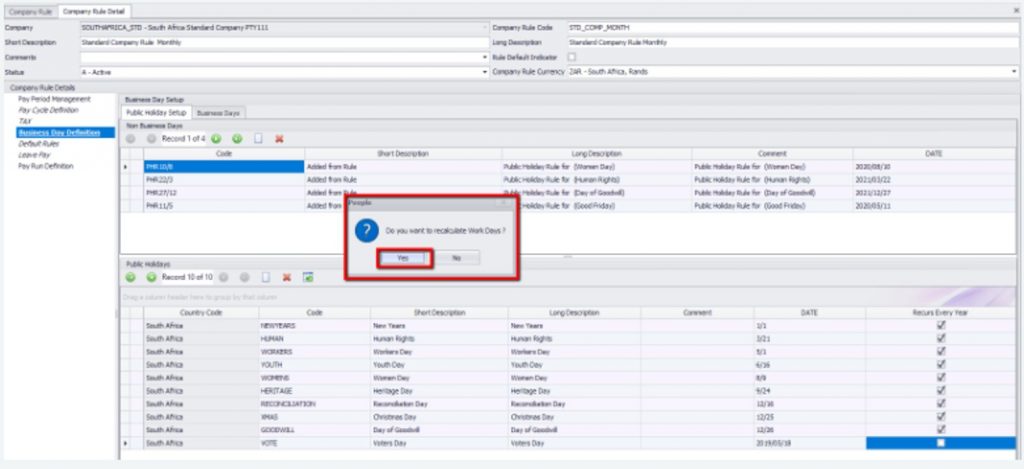Viewport: 1024px width, 469px height.
Task: Switch to the Business Days tab
Action: coord(218,113)
